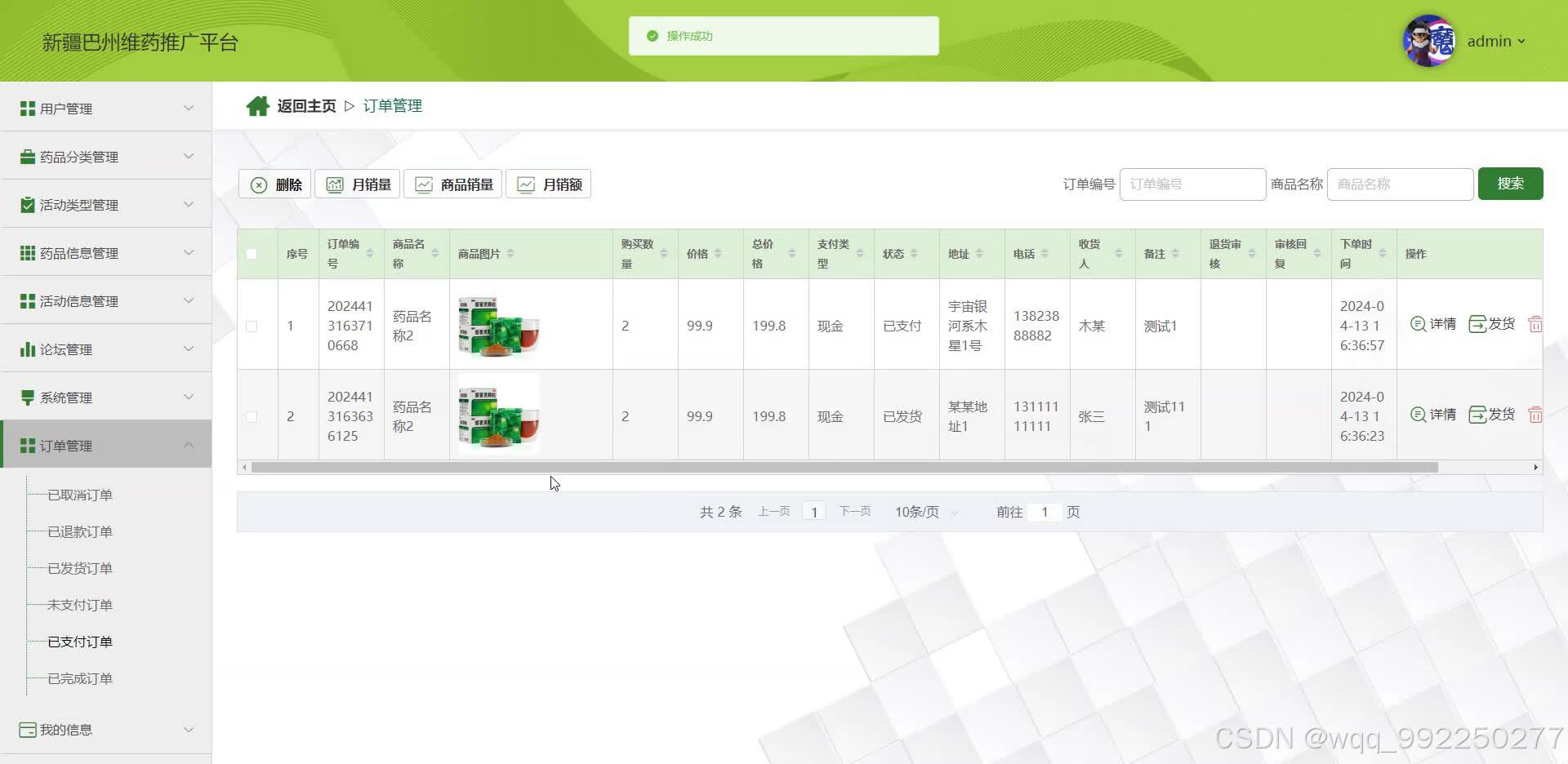
Task: Click the 前往 page number input
Action: 1045,512
